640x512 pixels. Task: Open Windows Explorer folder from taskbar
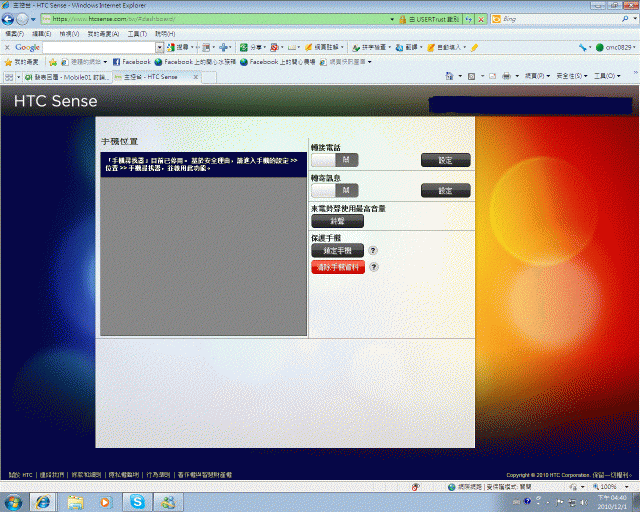(x=76, y=502)
